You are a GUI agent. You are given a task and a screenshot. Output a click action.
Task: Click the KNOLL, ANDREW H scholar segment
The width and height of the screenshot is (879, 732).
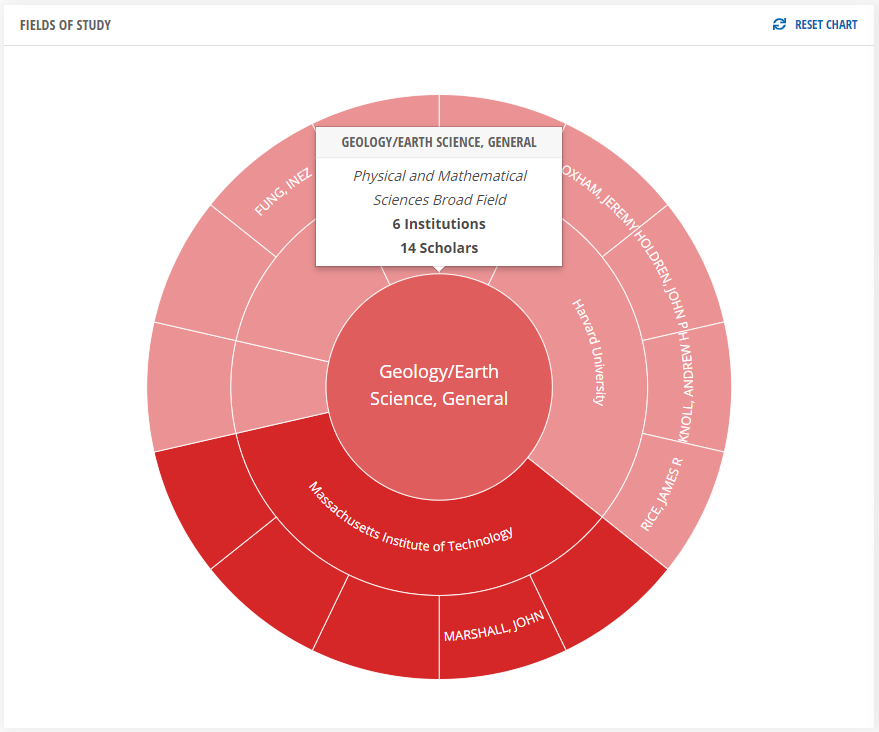[690, 387]
